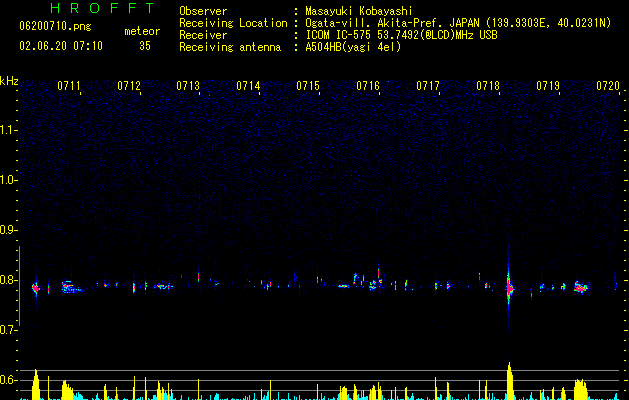This screenshot has width=629, height=400.
Task: Click the Receiving antenna label
Action: click(230, 47)
